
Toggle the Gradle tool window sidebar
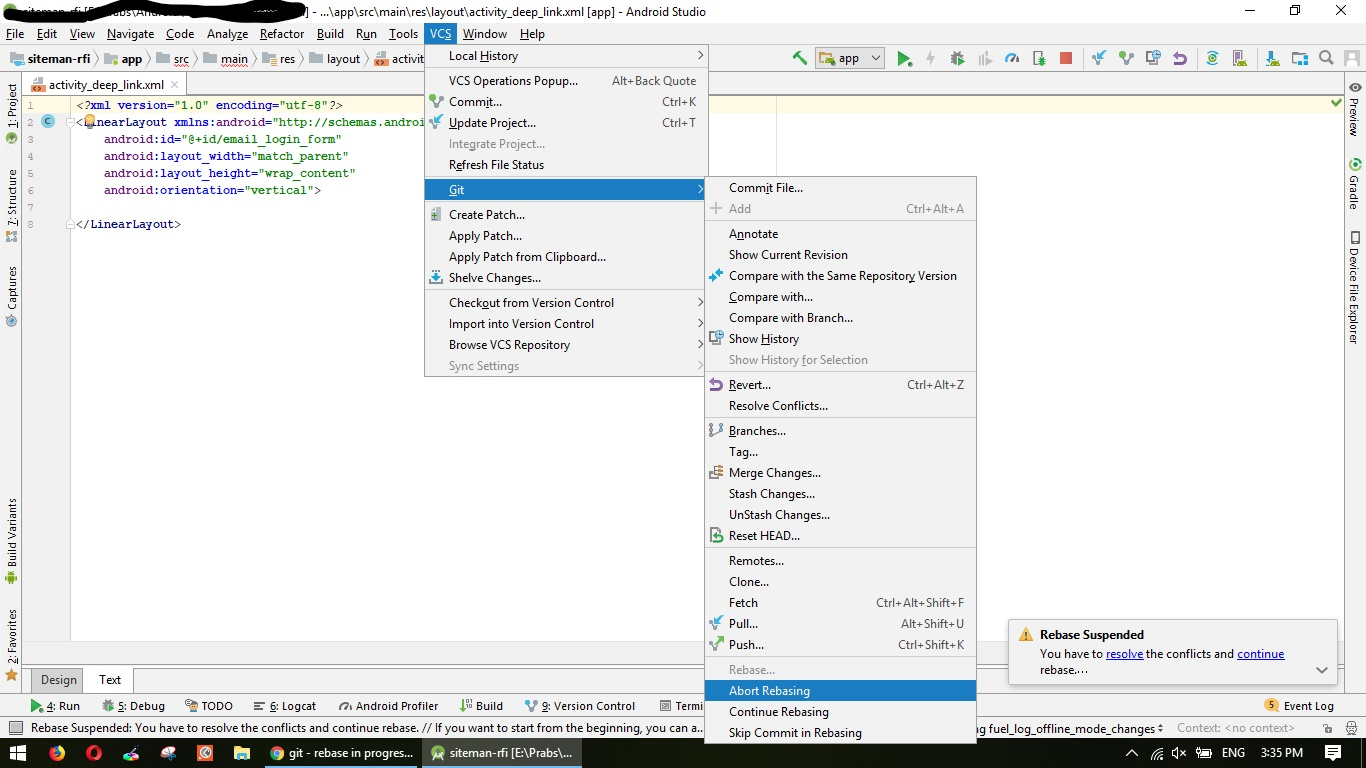(1356, 180)
